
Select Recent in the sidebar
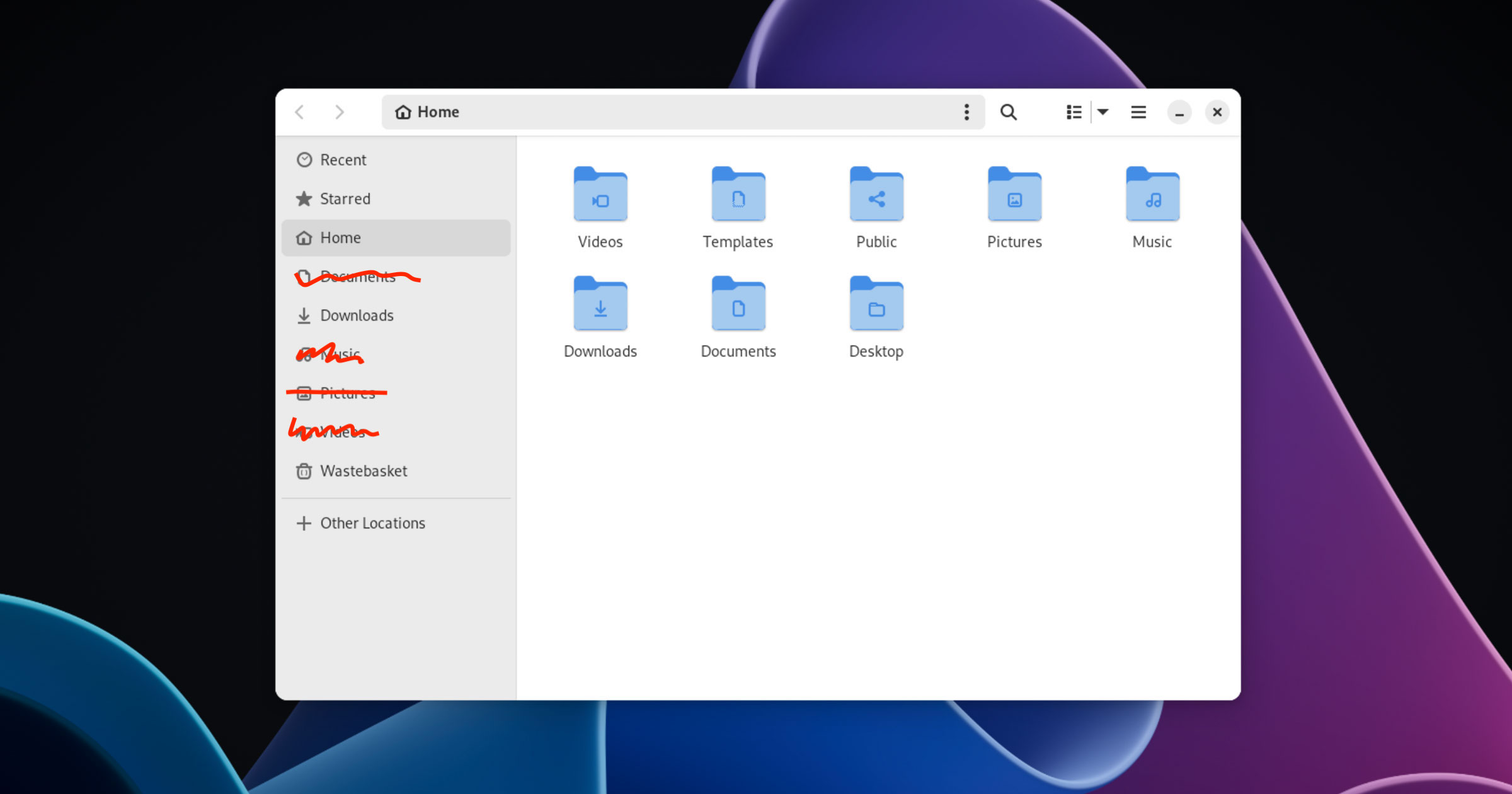point(343,160)
